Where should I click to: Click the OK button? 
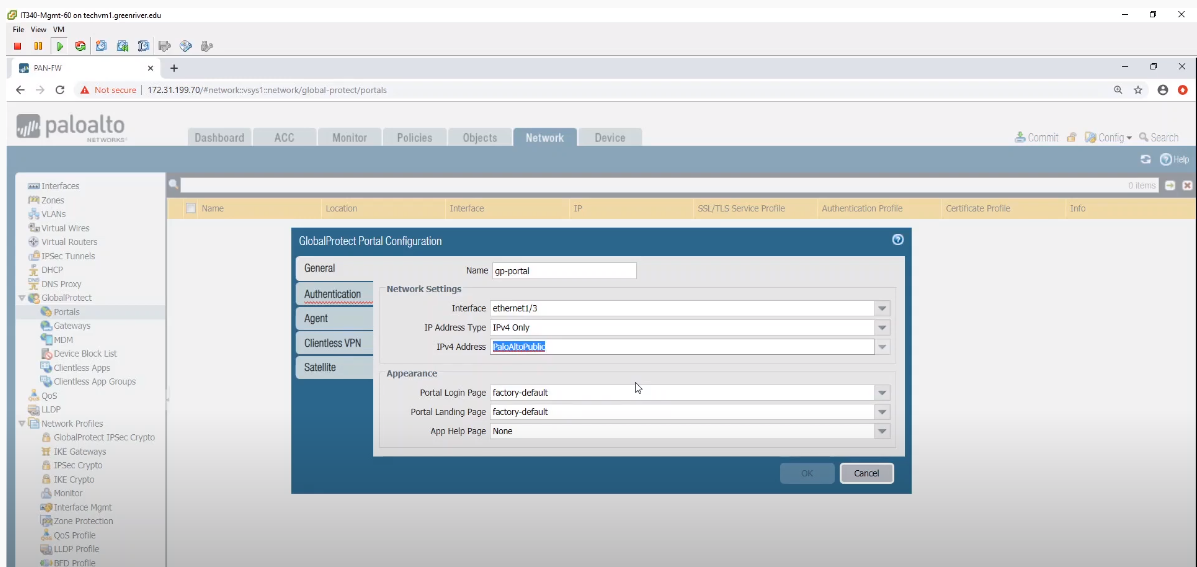(x=807, y=473)
